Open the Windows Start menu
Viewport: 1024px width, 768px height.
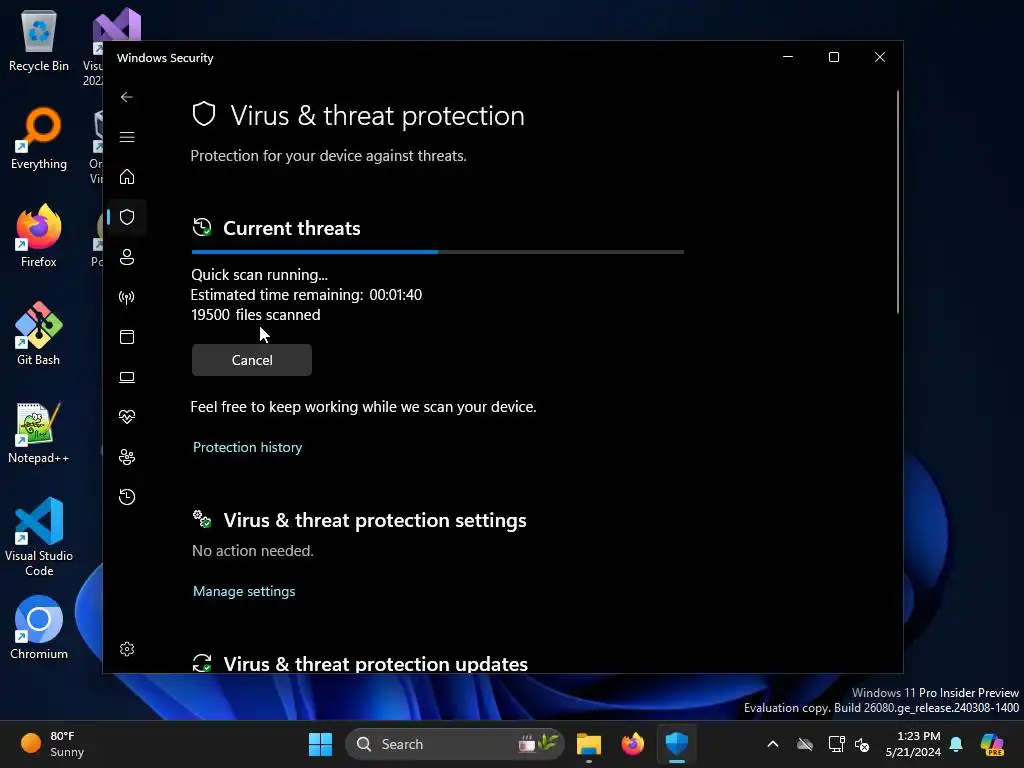click(x=320, y=744)
